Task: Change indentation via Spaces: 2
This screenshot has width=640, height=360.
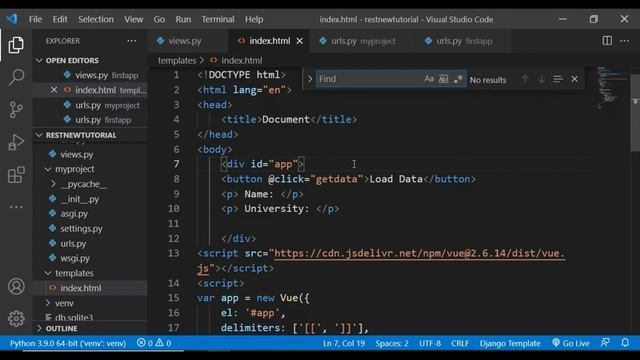Action: pos(392,343)
